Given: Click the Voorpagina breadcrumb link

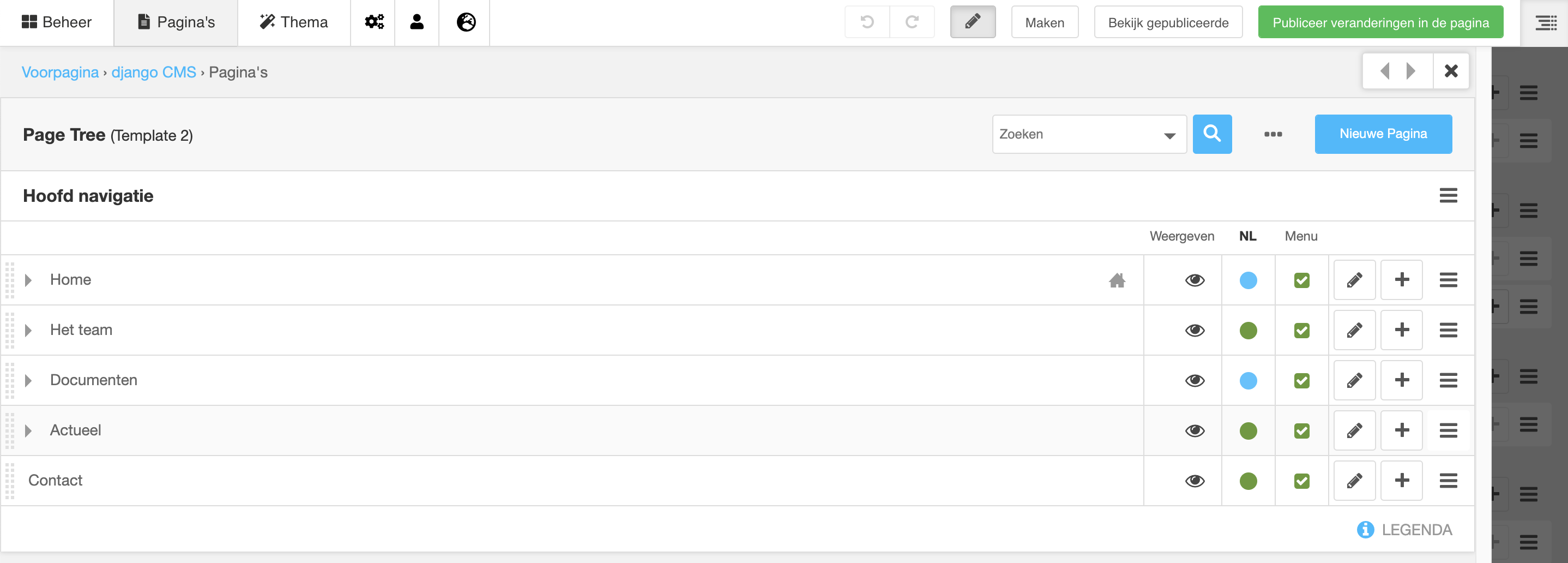Looking at the screenshot, I should (x=59, y=73).
